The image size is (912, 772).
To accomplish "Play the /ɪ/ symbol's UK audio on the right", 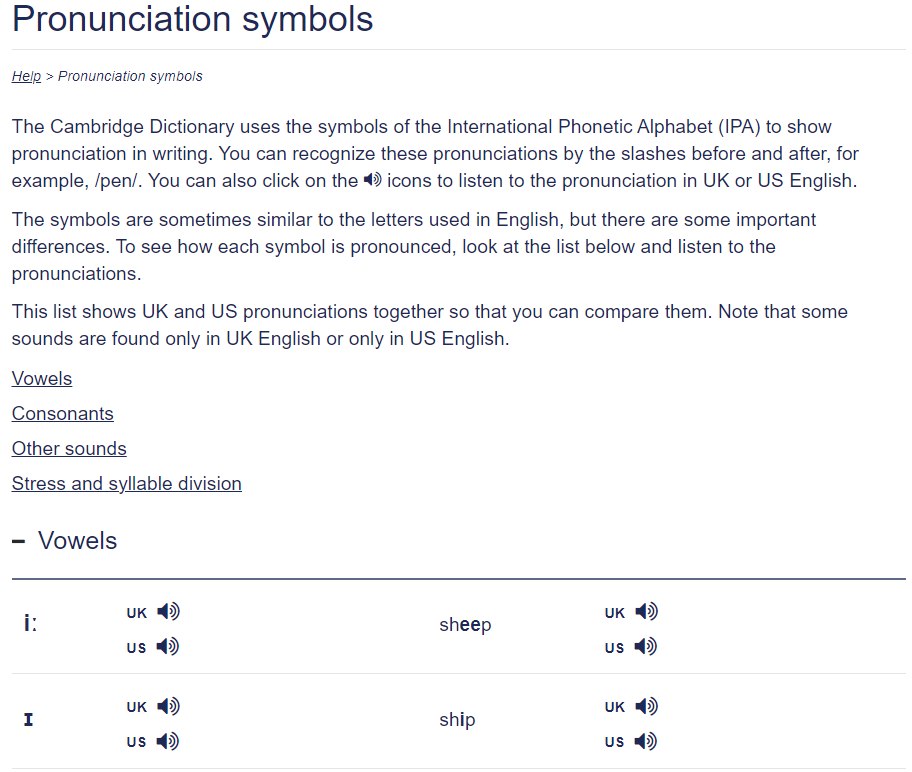I will [x=646, y=706].
